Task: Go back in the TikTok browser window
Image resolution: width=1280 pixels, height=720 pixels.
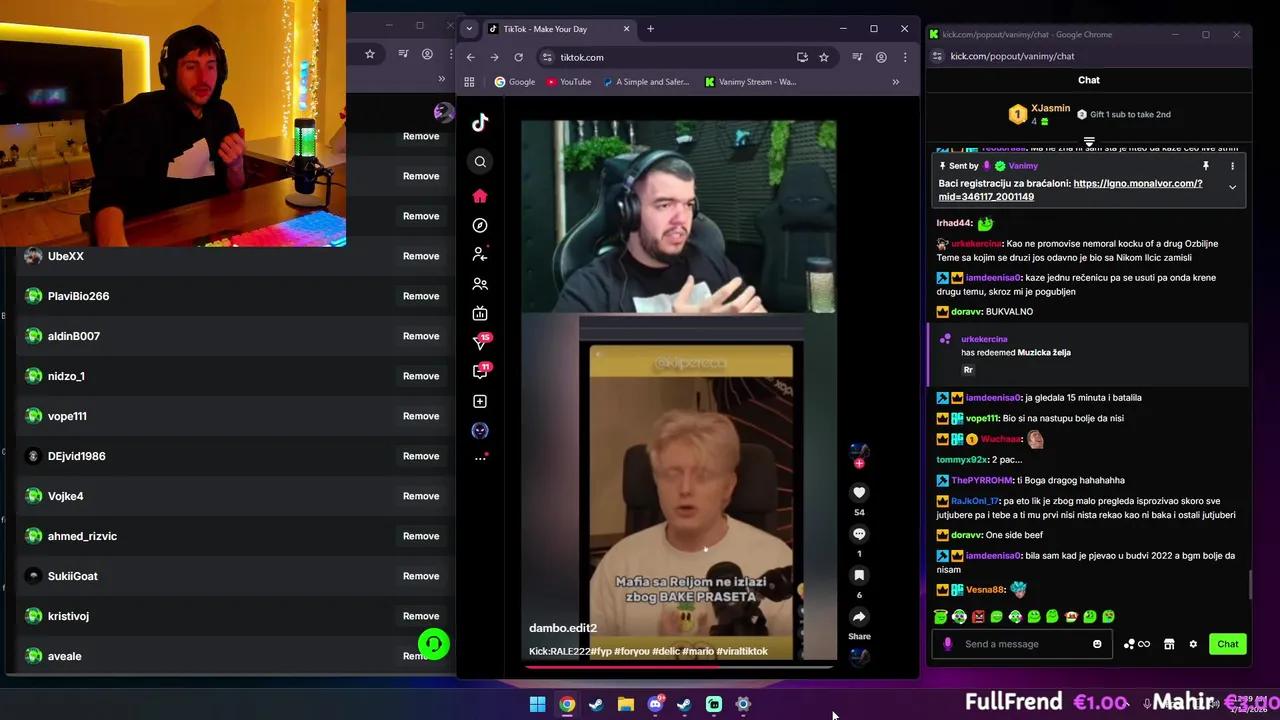Action: [470, 57]
